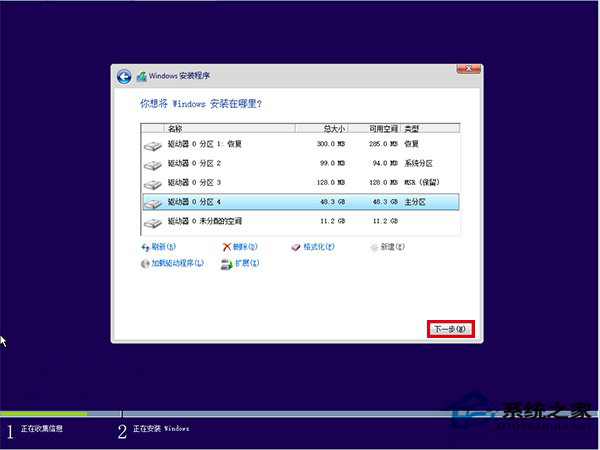600x450 pixels.
Task: Click the 系统分区 type cell
Action: click(419, 163)
